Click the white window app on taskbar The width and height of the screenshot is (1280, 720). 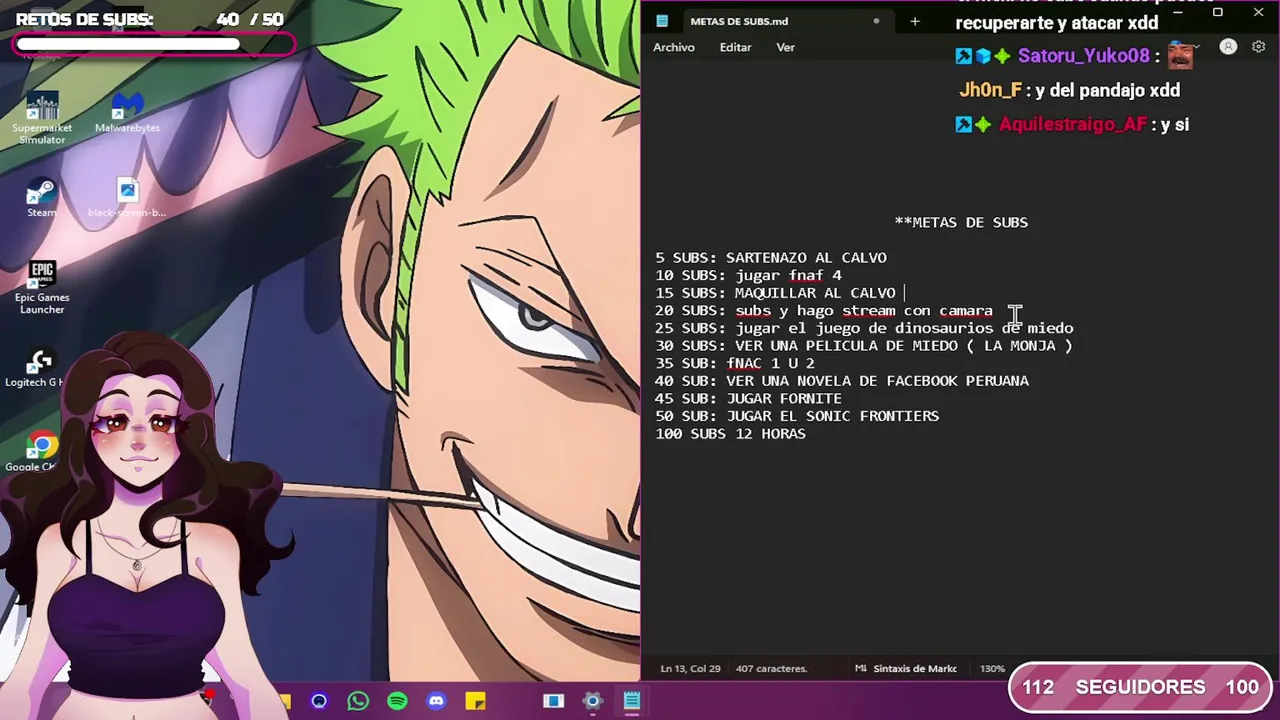tap(553, 701)
